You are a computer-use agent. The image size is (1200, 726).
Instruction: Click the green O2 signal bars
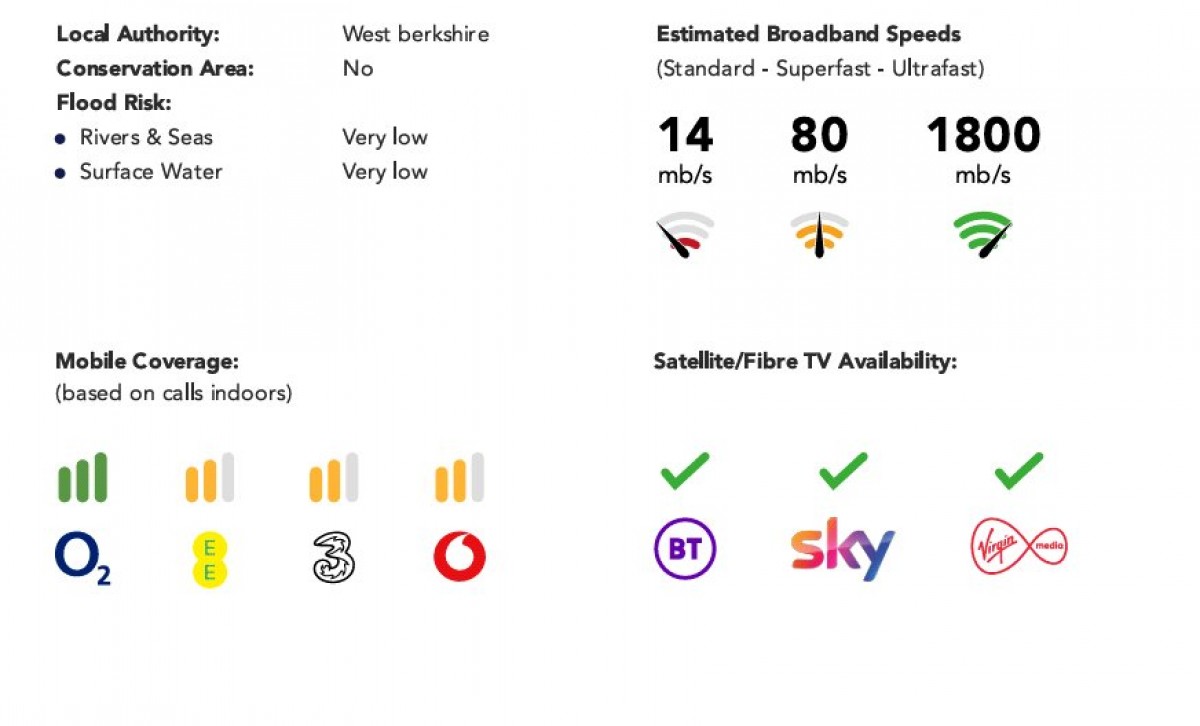point(82,478)
